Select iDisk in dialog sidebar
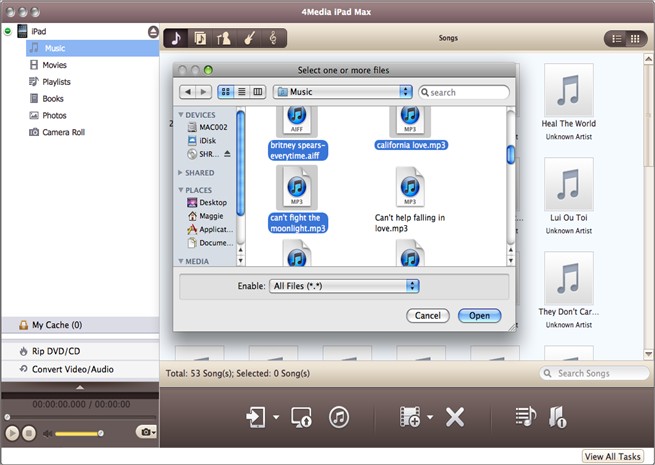The height and width of the screenshot is (465, 655). coord(202,141)
